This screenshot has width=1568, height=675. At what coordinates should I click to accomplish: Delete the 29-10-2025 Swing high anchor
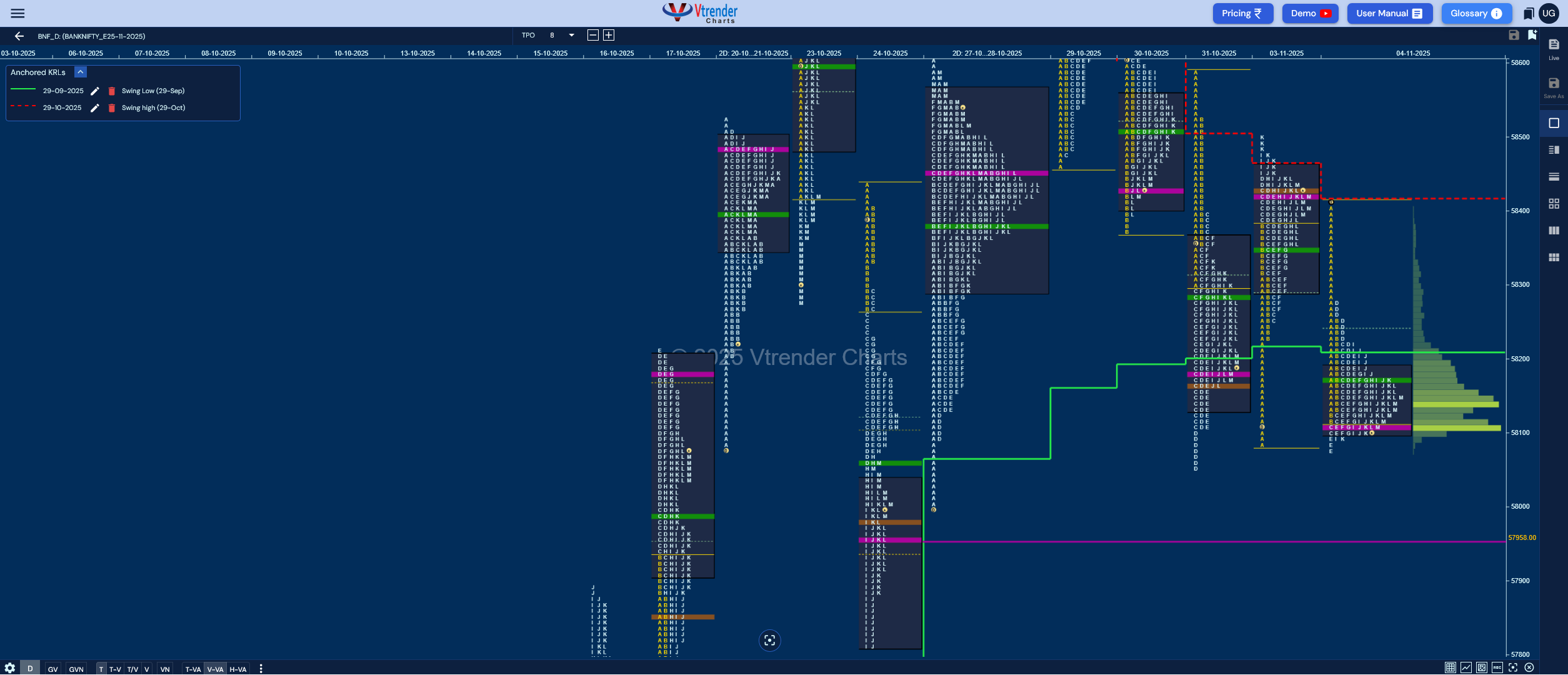(x=111, y=107)
